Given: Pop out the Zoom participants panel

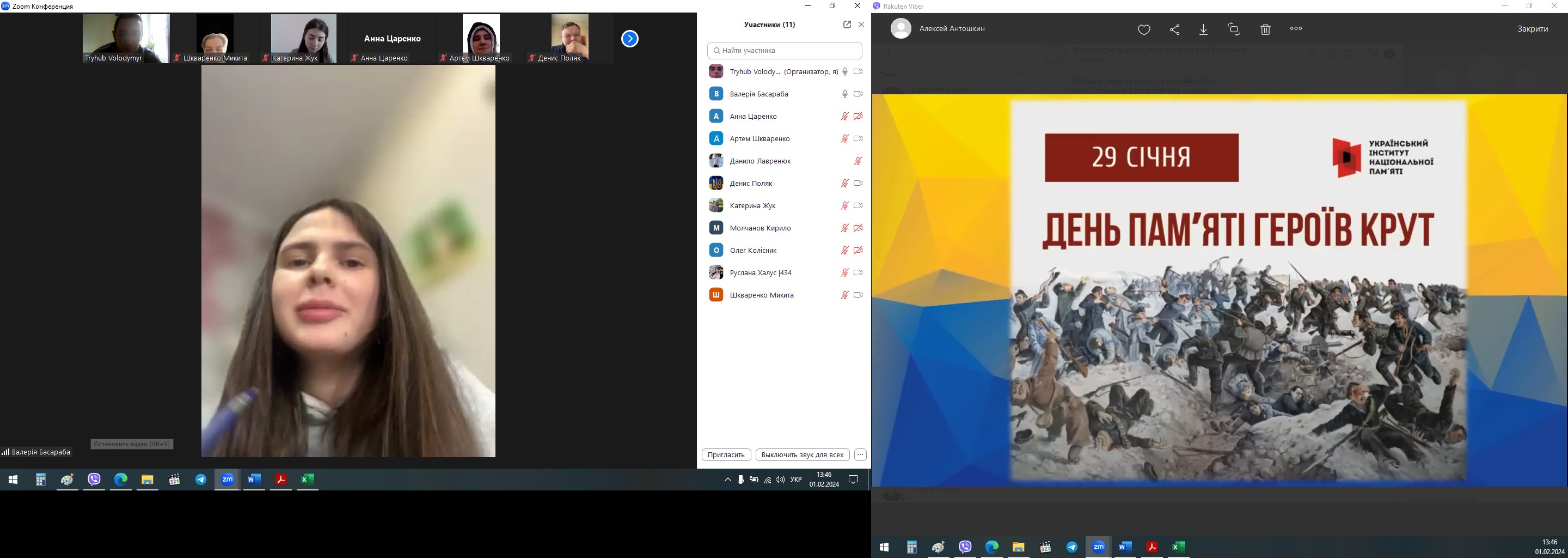Looking at the screenshot, I should coord(847,25).
